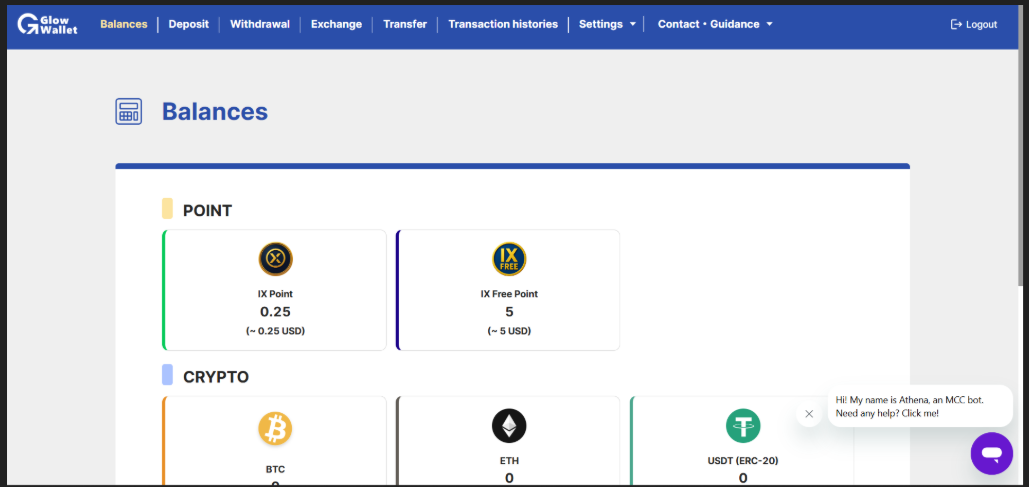Click the IX Point coin icon
This screenshot has height=487, width=1029.
pos(276,259)
